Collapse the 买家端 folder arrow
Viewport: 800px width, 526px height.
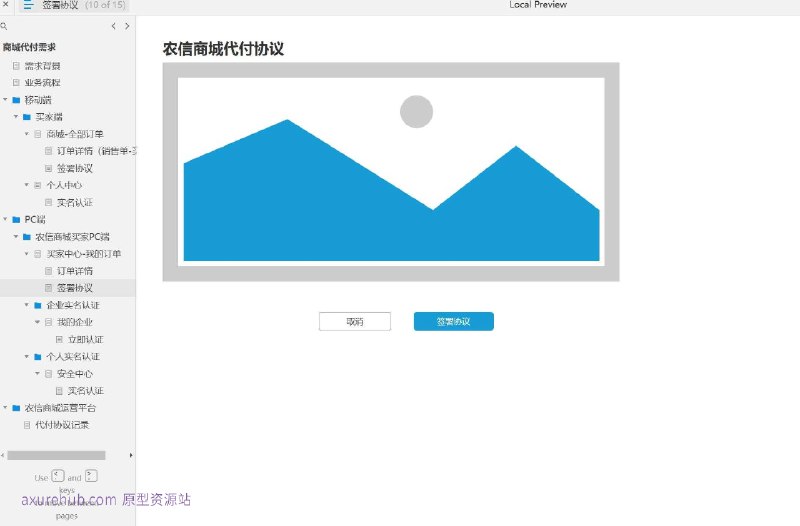point(16,117)
